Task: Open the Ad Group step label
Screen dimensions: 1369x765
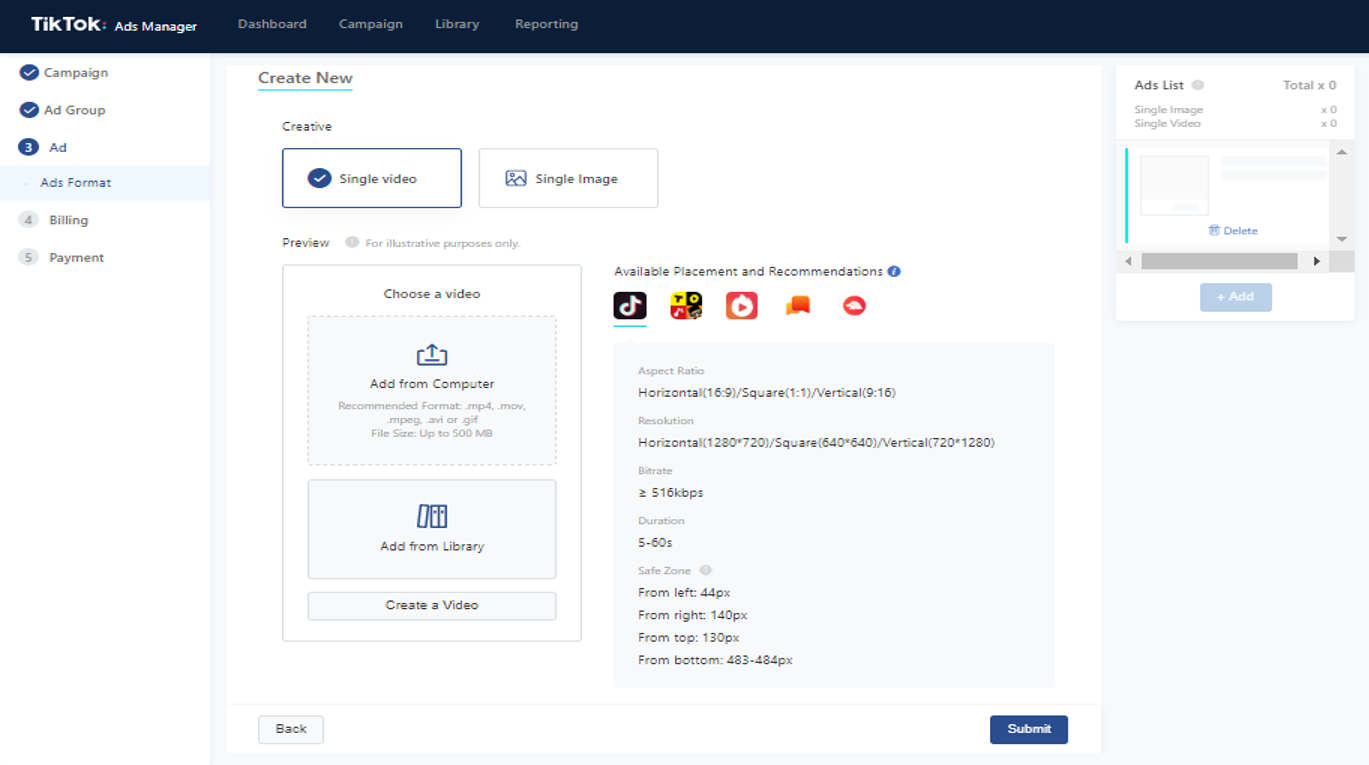Action: pyautogui.click(x=75, y=110)
